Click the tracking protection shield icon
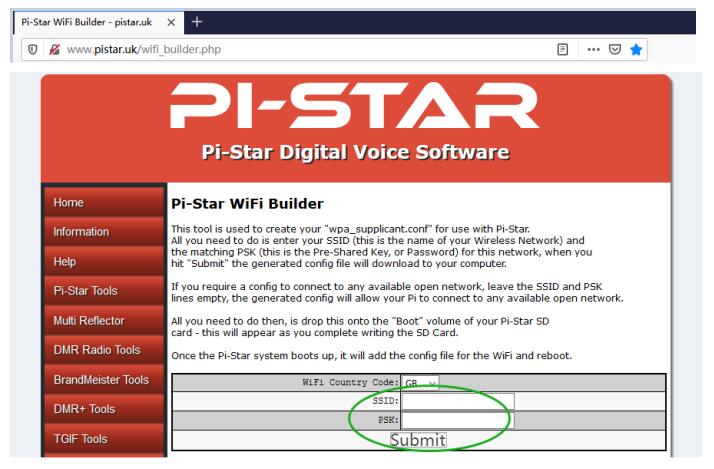Screen dimensions: 714x469 point(32,49)
